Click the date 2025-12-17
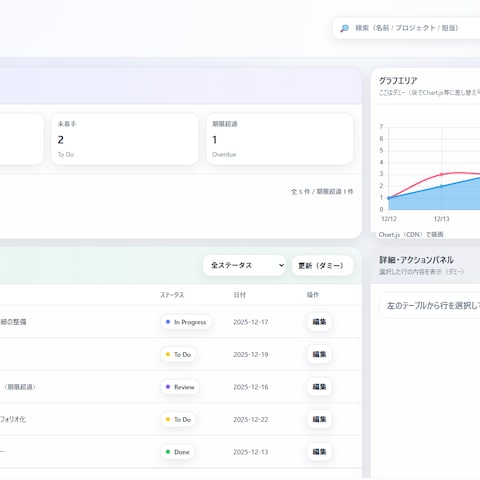The width and height of the screenshot is (480, 480). pyautogui.click(x=251, y=322)
